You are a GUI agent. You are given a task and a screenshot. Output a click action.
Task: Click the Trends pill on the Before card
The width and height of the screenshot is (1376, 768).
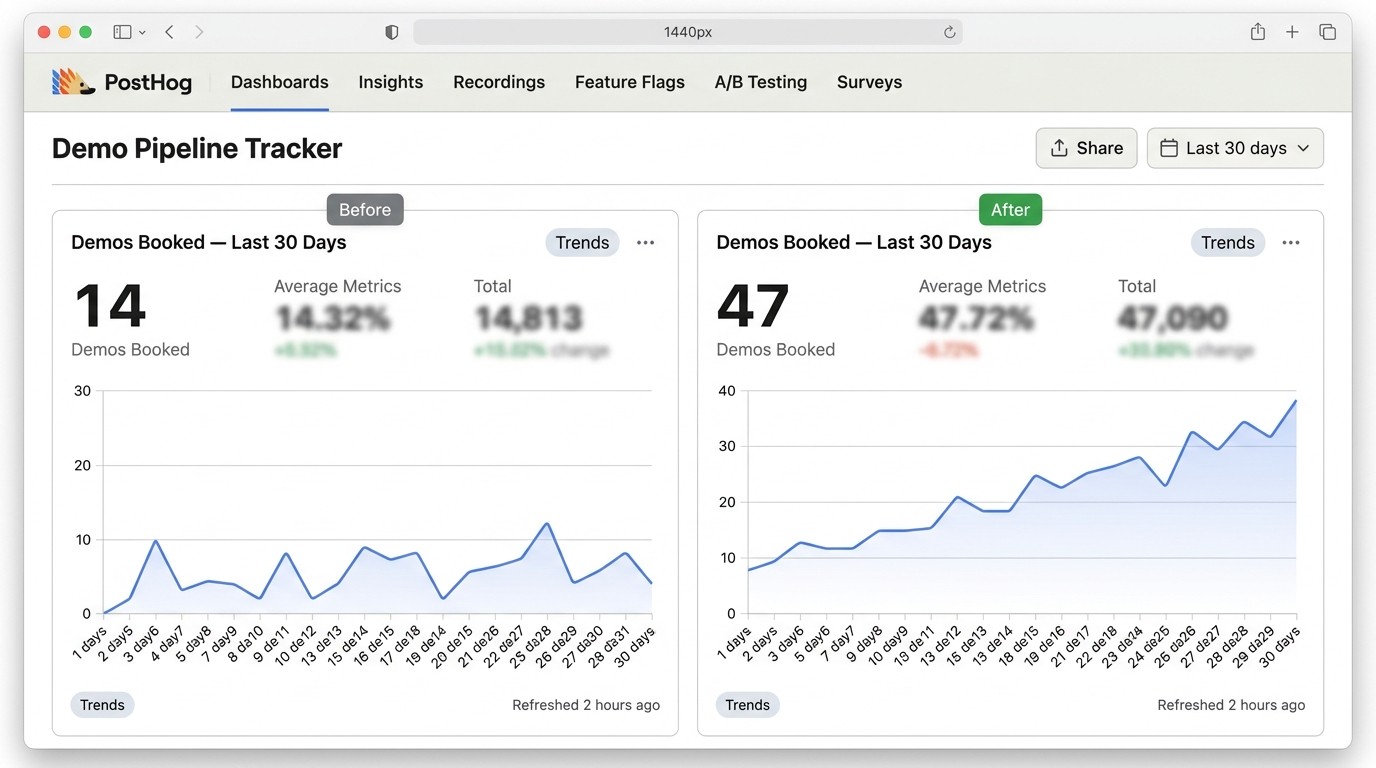coord(583,242)
